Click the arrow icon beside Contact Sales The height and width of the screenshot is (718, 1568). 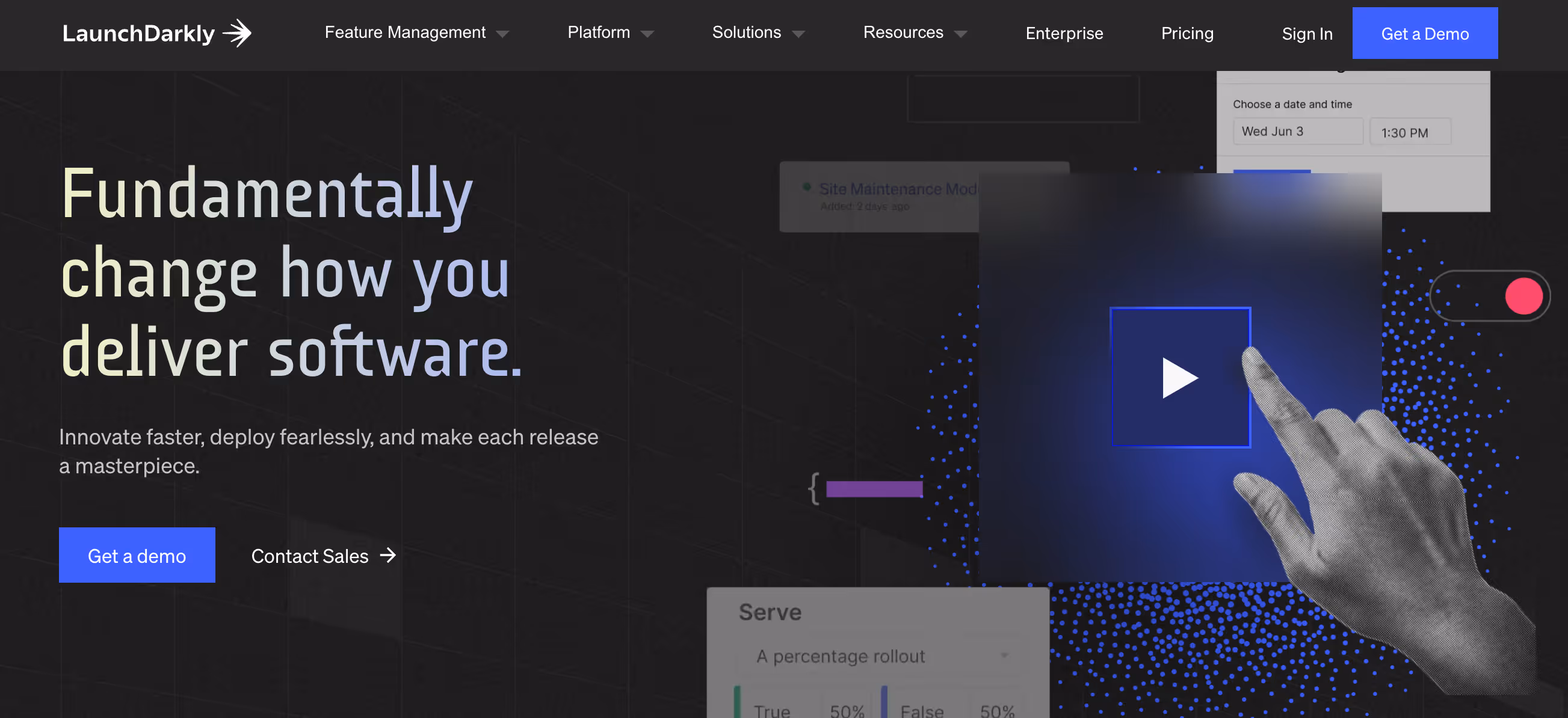click(388, 555)
